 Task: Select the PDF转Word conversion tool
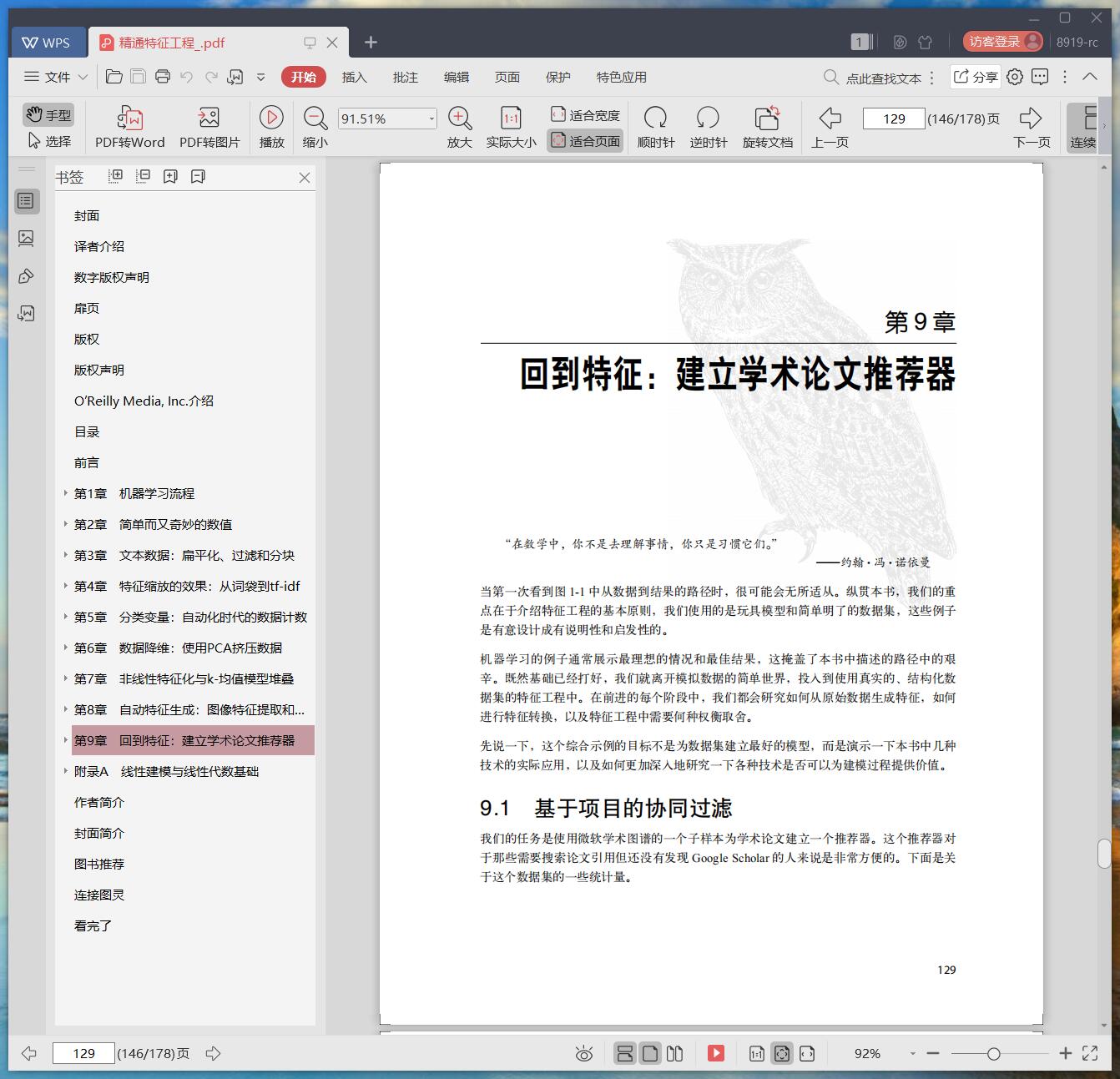point(130,127)
